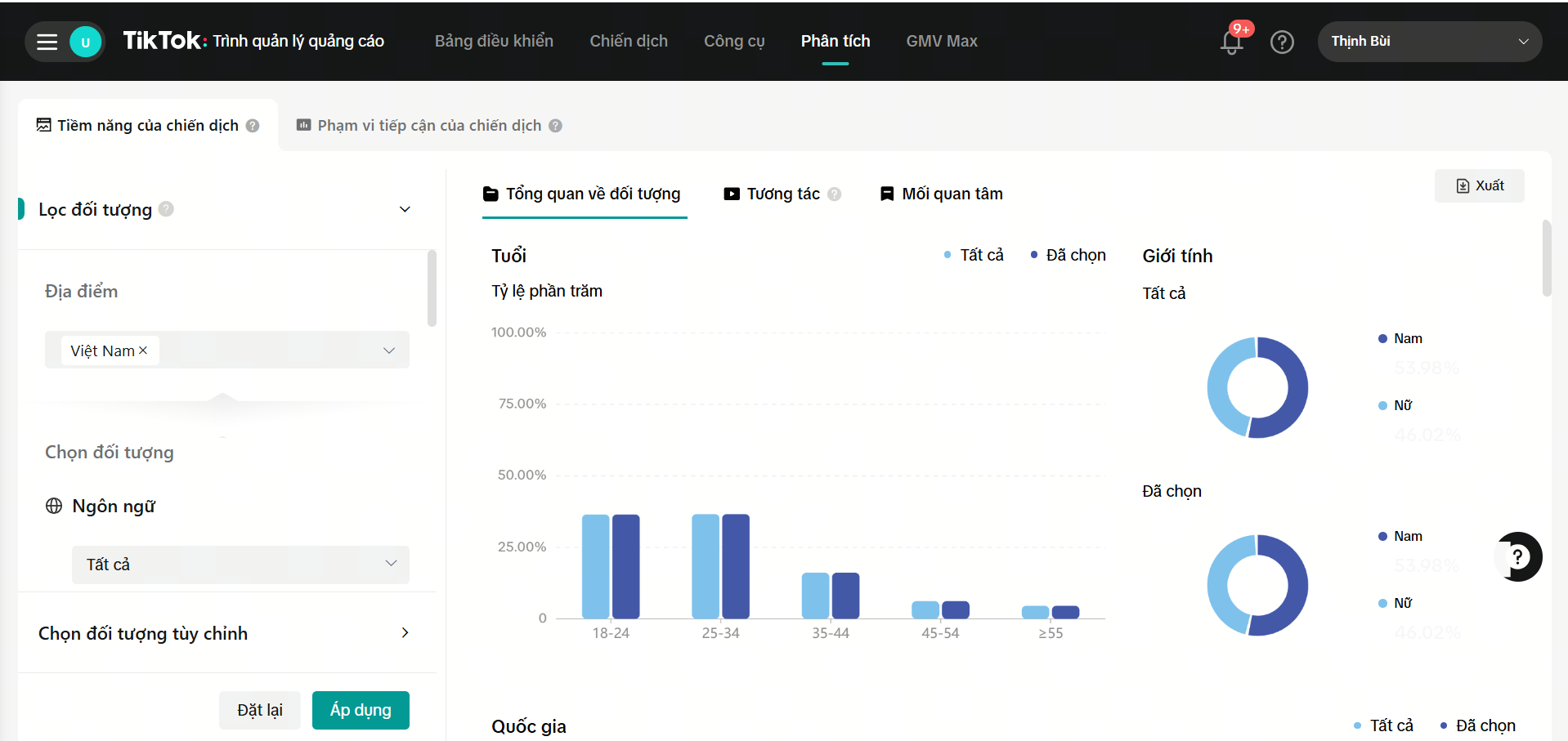Click the Tỷ lệ phần trăm label
Screen dimensions: 1568x741
[547, 291]
